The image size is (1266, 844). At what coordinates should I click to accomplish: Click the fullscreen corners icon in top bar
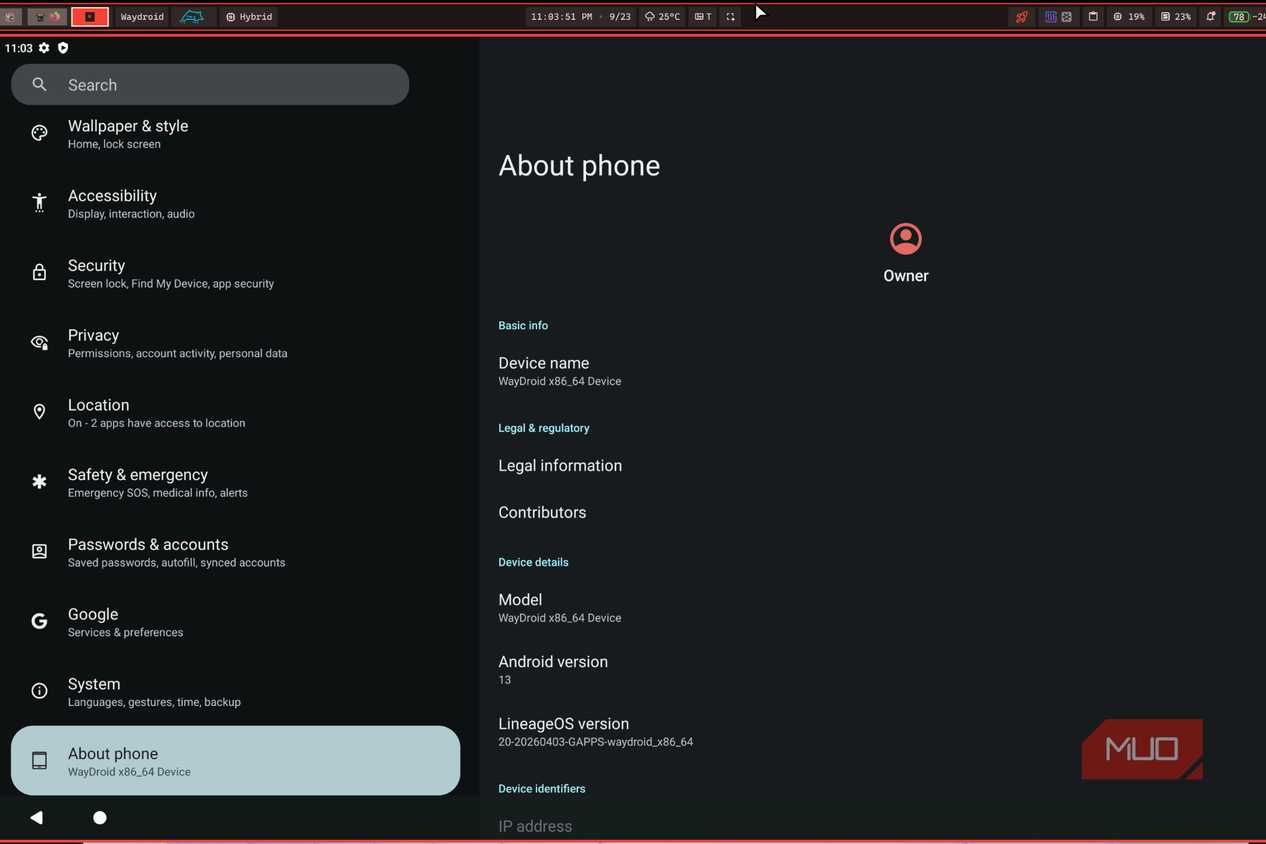tap(731, 17)
